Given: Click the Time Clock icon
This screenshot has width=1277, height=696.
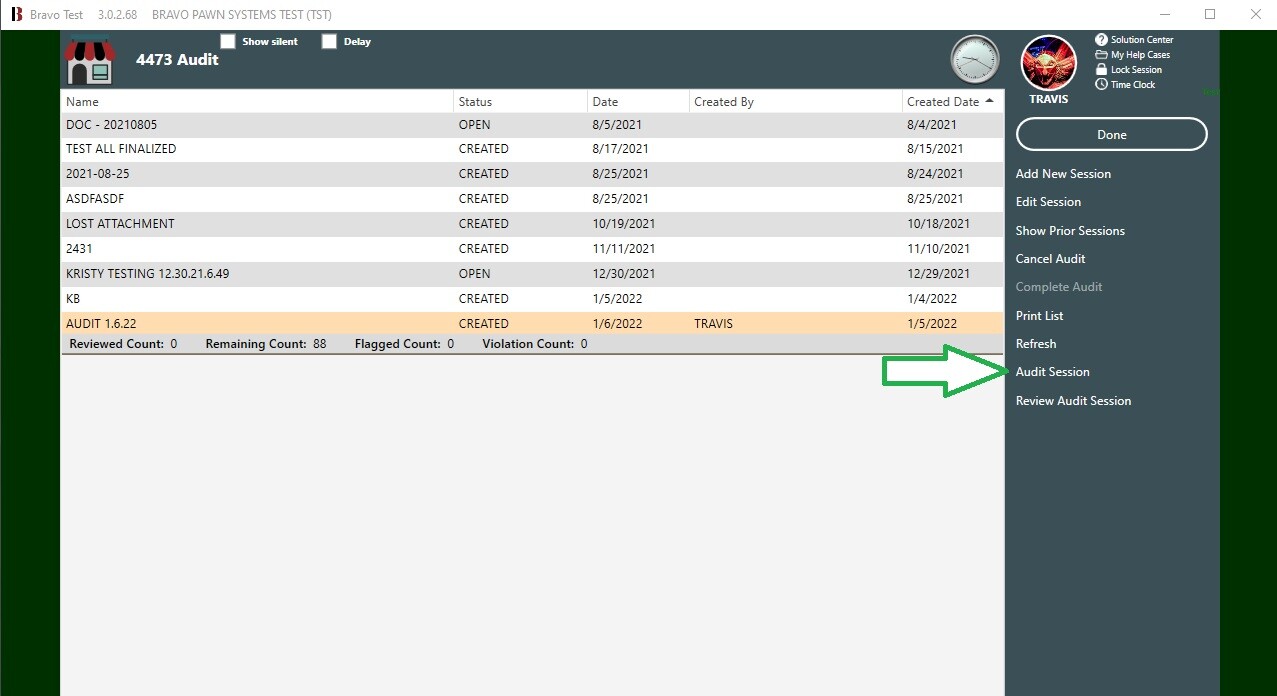Looking at the screenshot, I should [x=1101, y=85].
